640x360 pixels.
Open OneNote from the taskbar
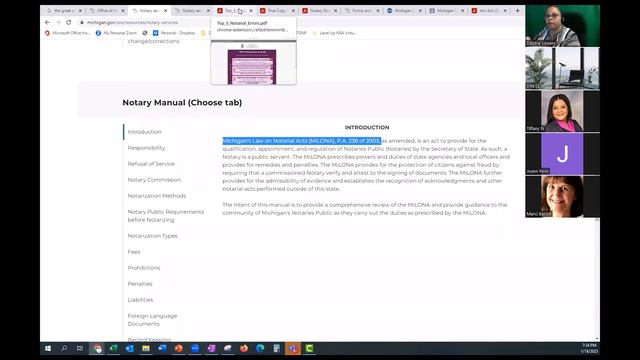point(211,348)
